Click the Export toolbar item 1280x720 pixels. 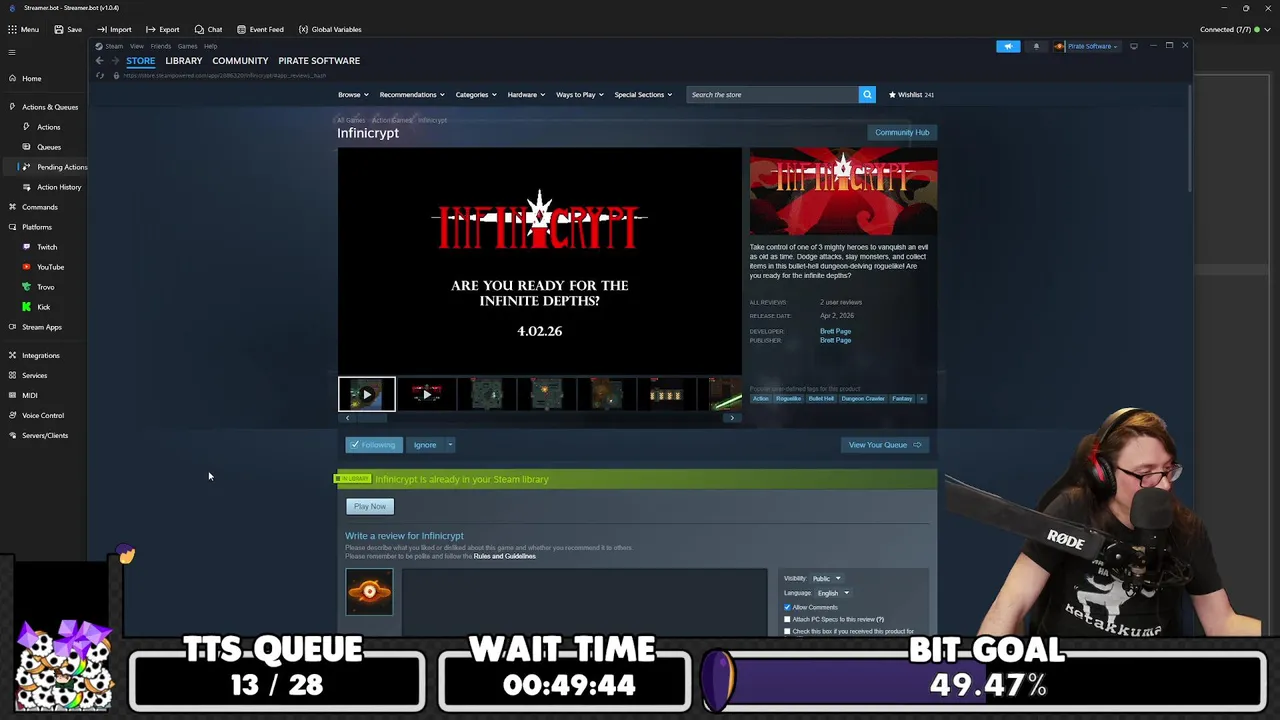pyautogui.click(x=163, y=29)
